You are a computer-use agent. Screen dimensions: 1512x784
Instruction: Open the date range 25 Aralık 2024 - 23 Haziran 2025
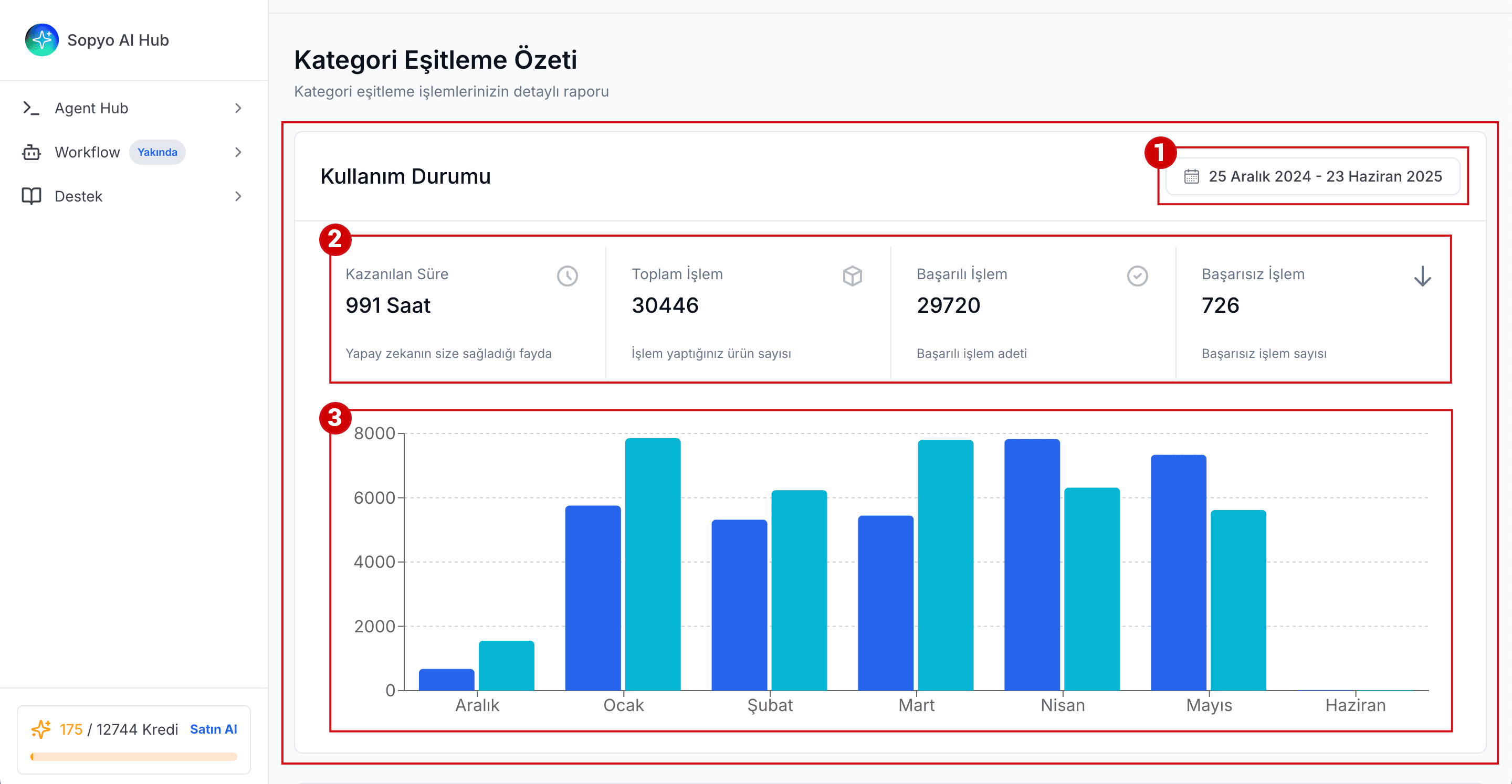[1313, 176]
